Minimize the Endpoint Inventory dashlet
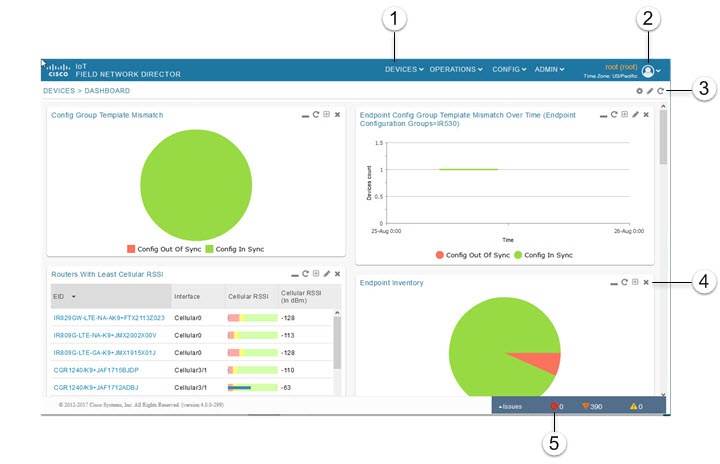The image size is (720, 464). coord(613,284)
